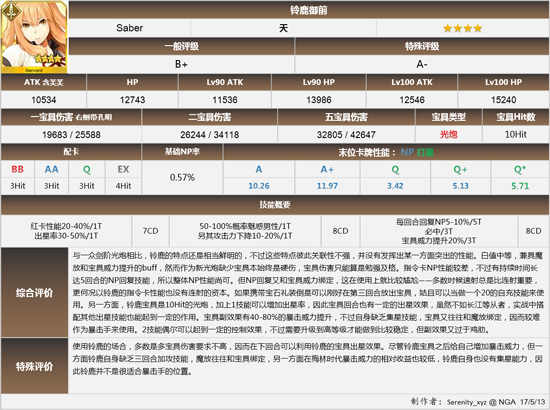
Task: Click the blue 'AA' card label
Action: (x=52, y=169)
